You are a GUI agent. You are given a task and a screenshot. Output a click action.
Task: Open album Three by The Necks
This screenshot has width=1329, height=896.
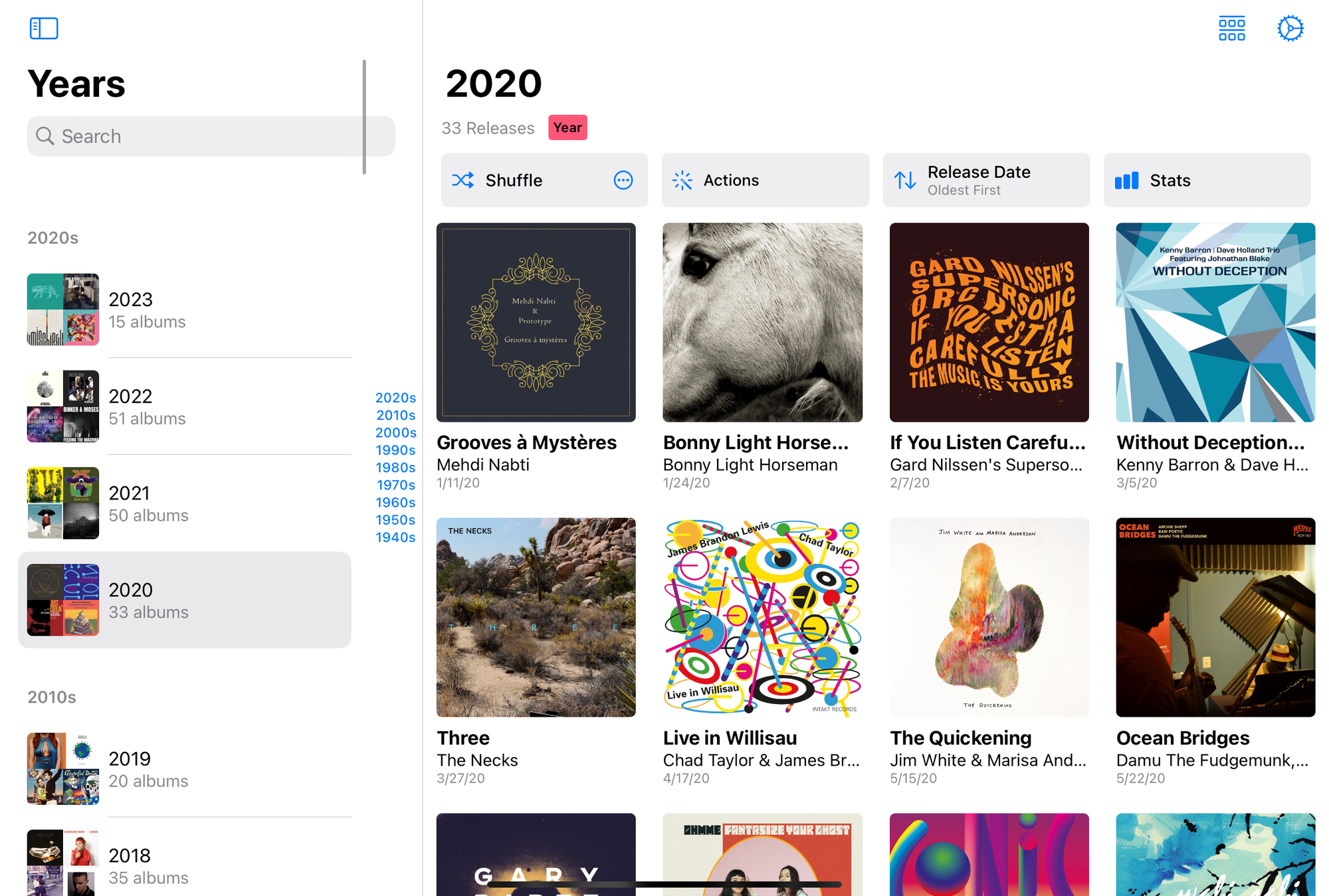[x=536, y=616]
